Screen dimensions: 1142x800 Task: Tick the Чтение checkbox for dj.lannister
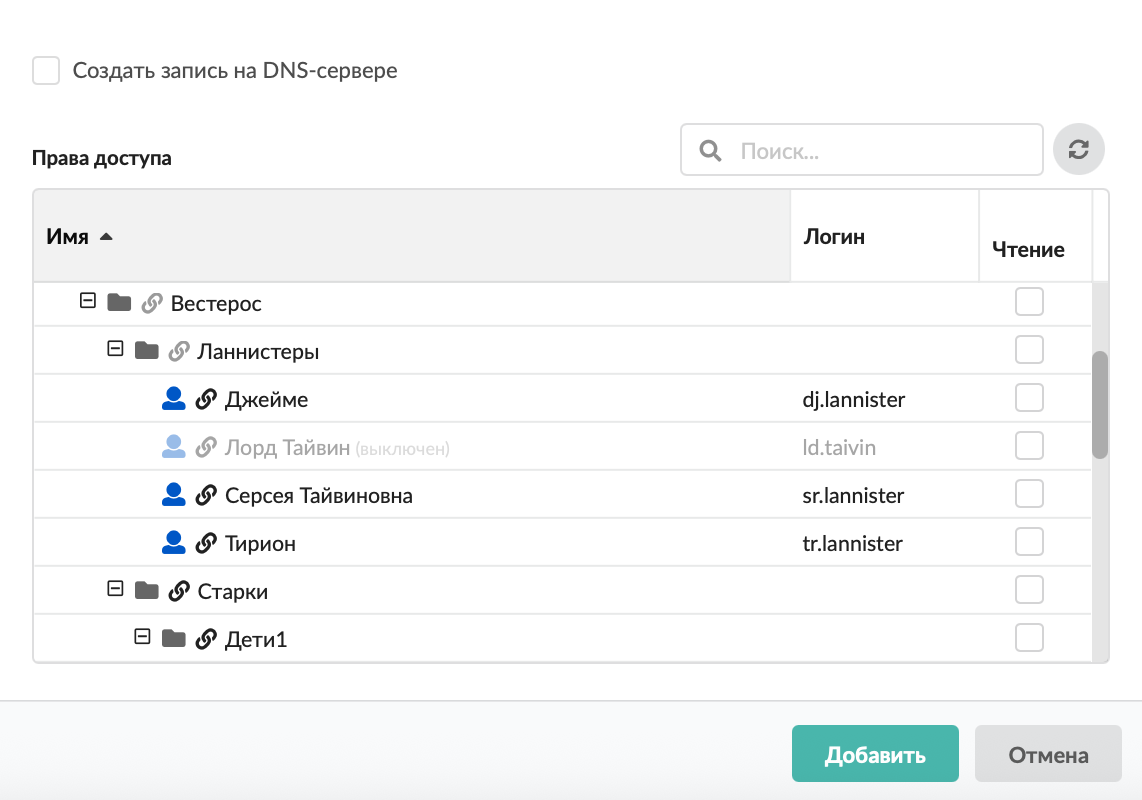coord(1029,398)
